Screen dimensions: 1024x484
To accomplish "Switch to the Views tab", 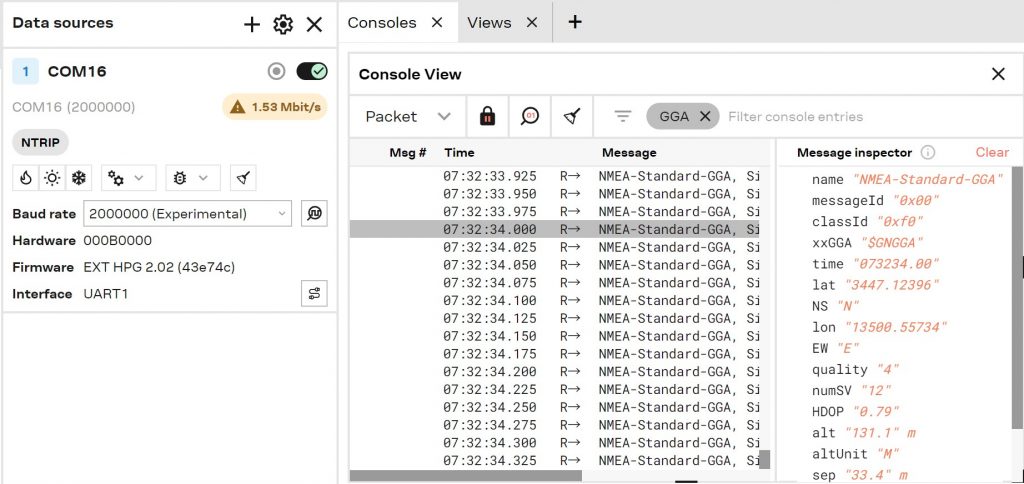I will tap(489, 22).
